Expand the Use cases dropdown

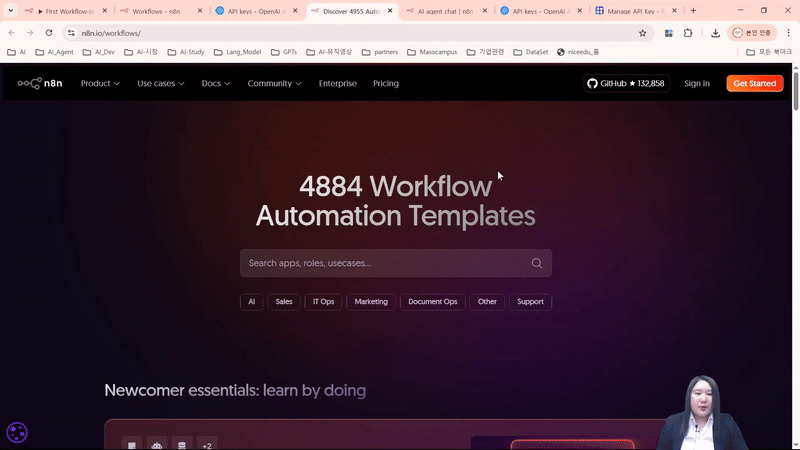pos(160,84)
